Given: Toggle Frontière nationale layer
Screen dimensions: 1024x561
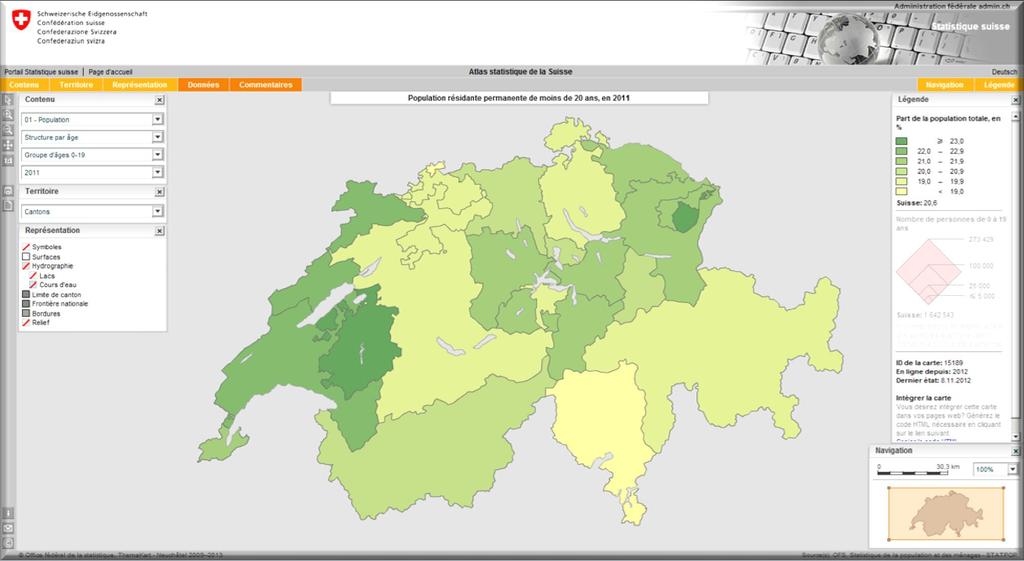Looking at the screenshot, I should [26, 304].
